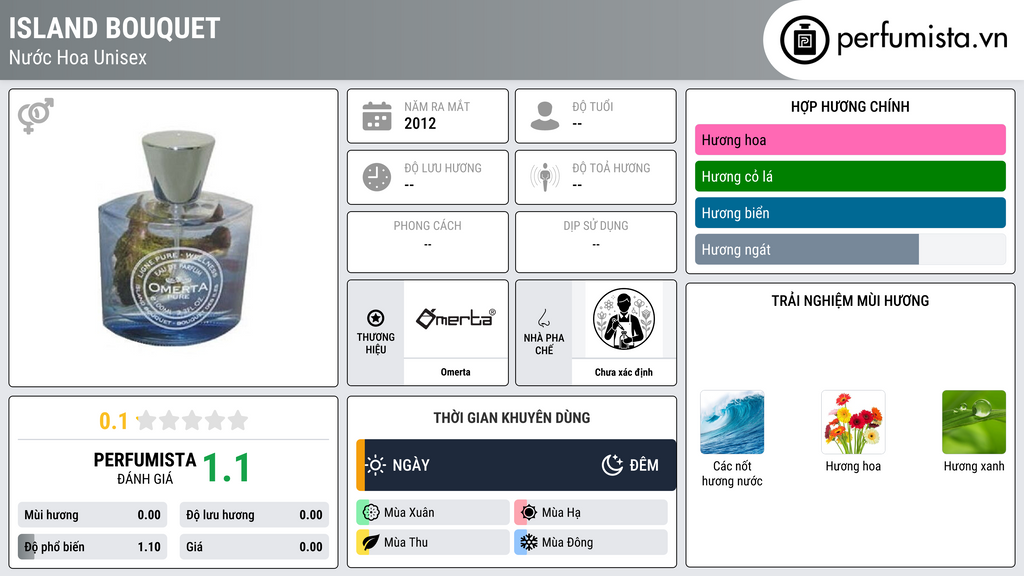Click the Island Bouquet perfume bottle image
This screenshot has width=1024, height=576.
(x=175, y=237)
